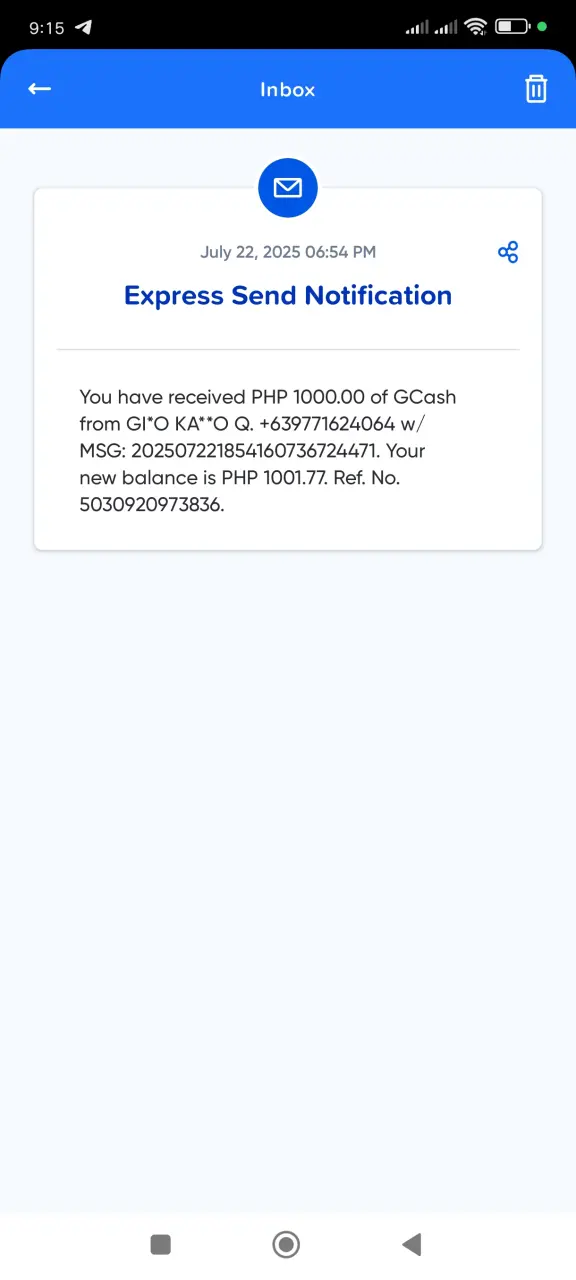This screenshot has height=1280, width=576.
Task: Share the notification via the share icon
Action: click(x=508, y=252)
